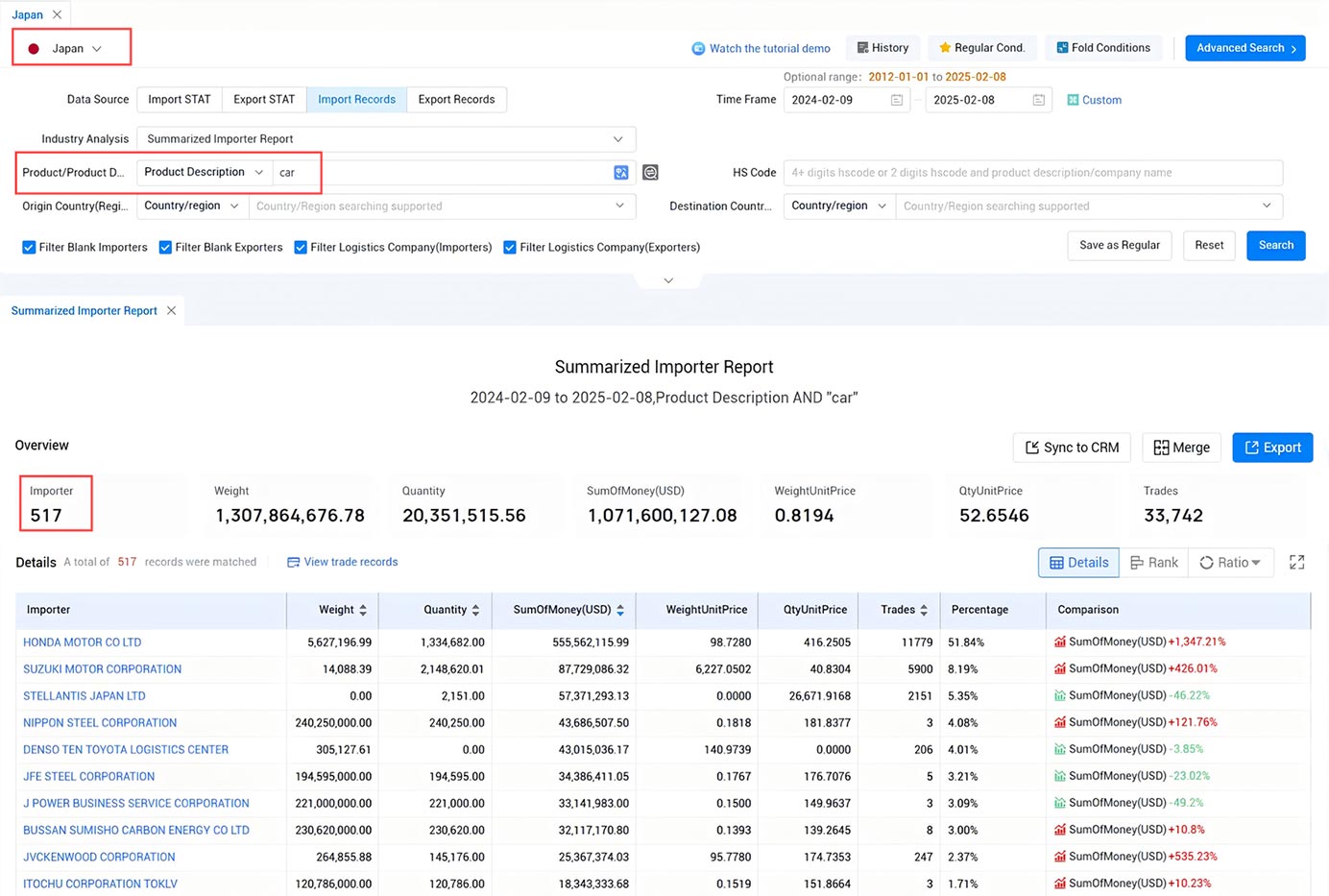Select Import Records data source

pyautogui.click(x=356, y=100)
